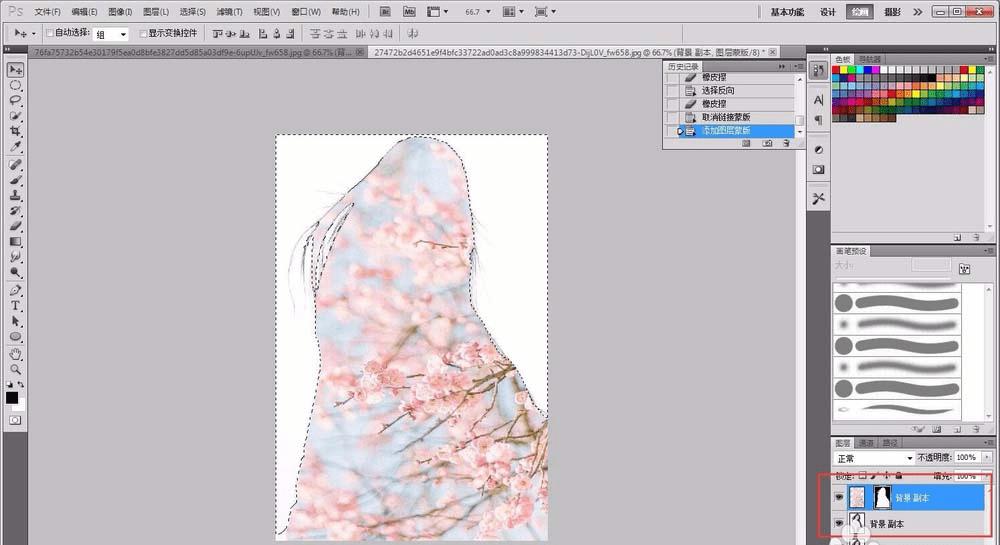Click the 取消链接蒙版 history step
The image size is (1000, 545).
[725, 117]
